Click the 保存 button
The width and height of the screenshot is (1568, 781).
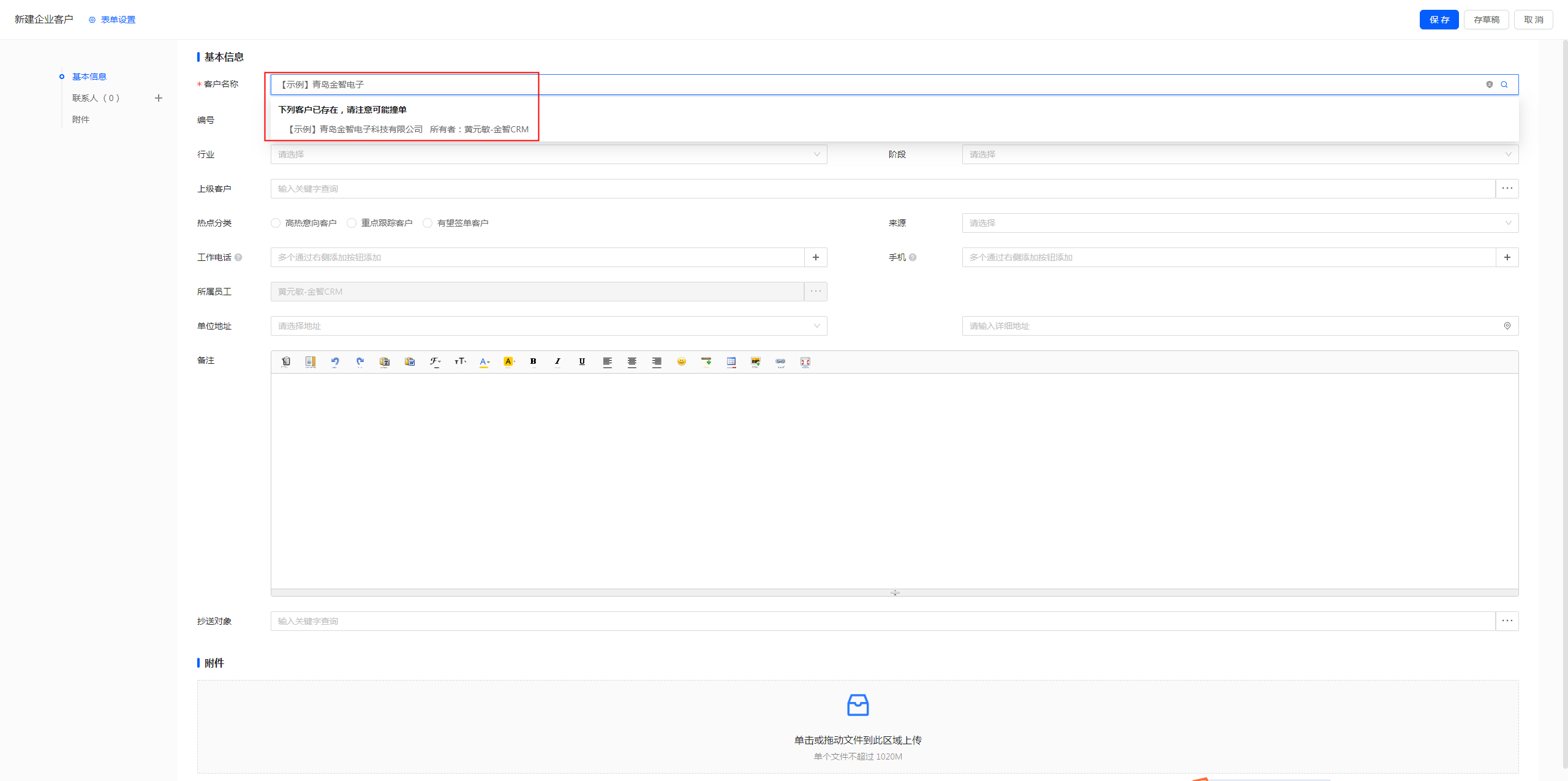pyautogui.click(x=1439, y=20)
